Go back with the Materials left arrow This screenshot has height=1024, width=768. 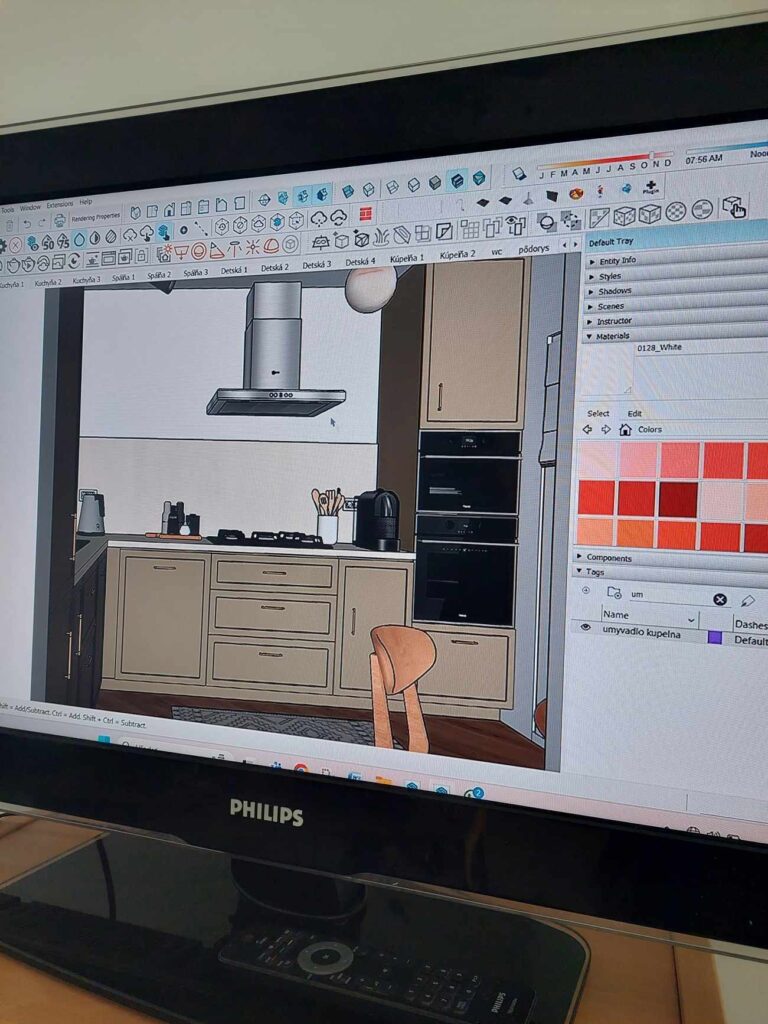click(x=587, y=429)
